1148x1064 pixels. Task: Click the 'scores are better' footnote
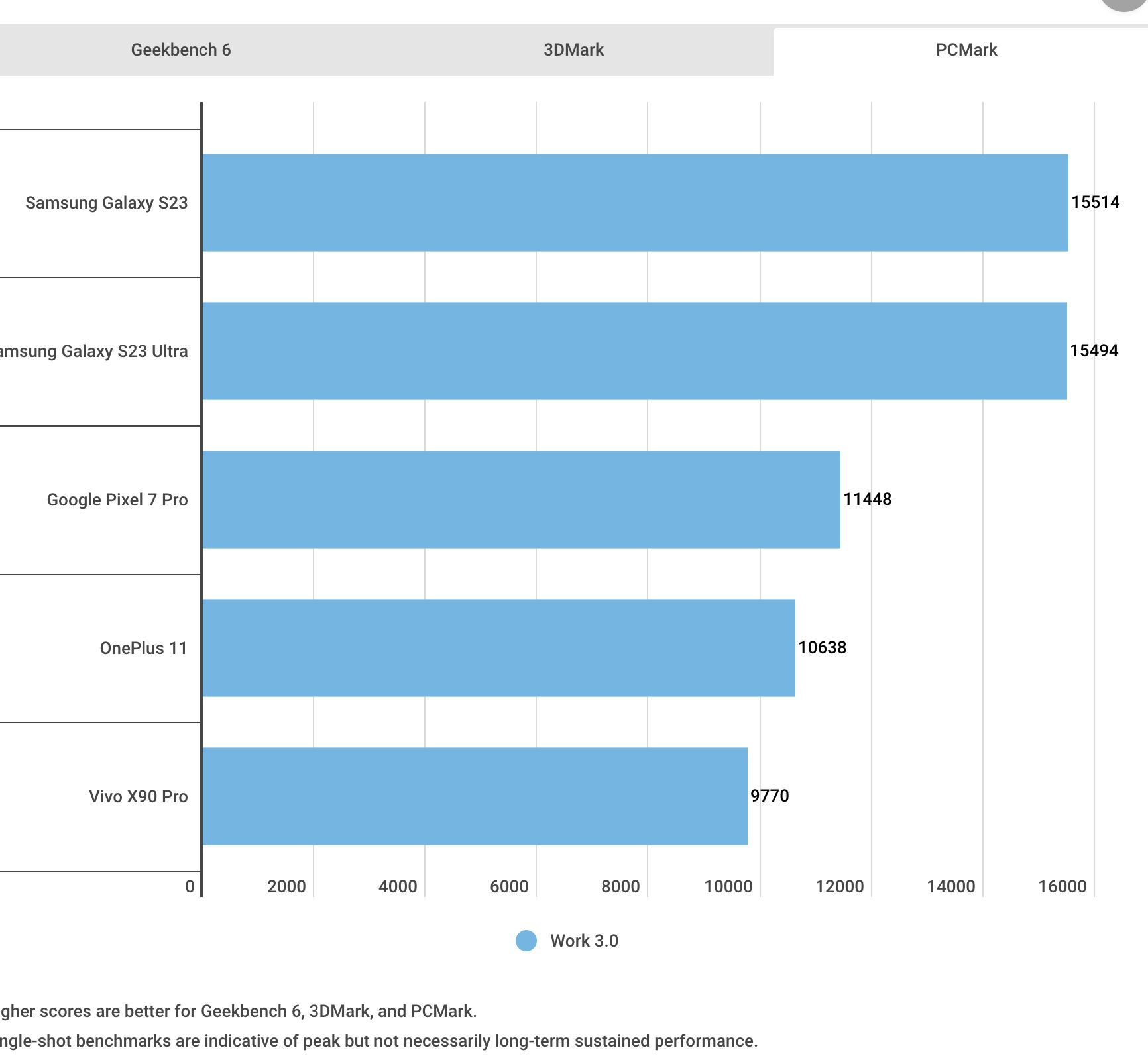point(238,1011)
